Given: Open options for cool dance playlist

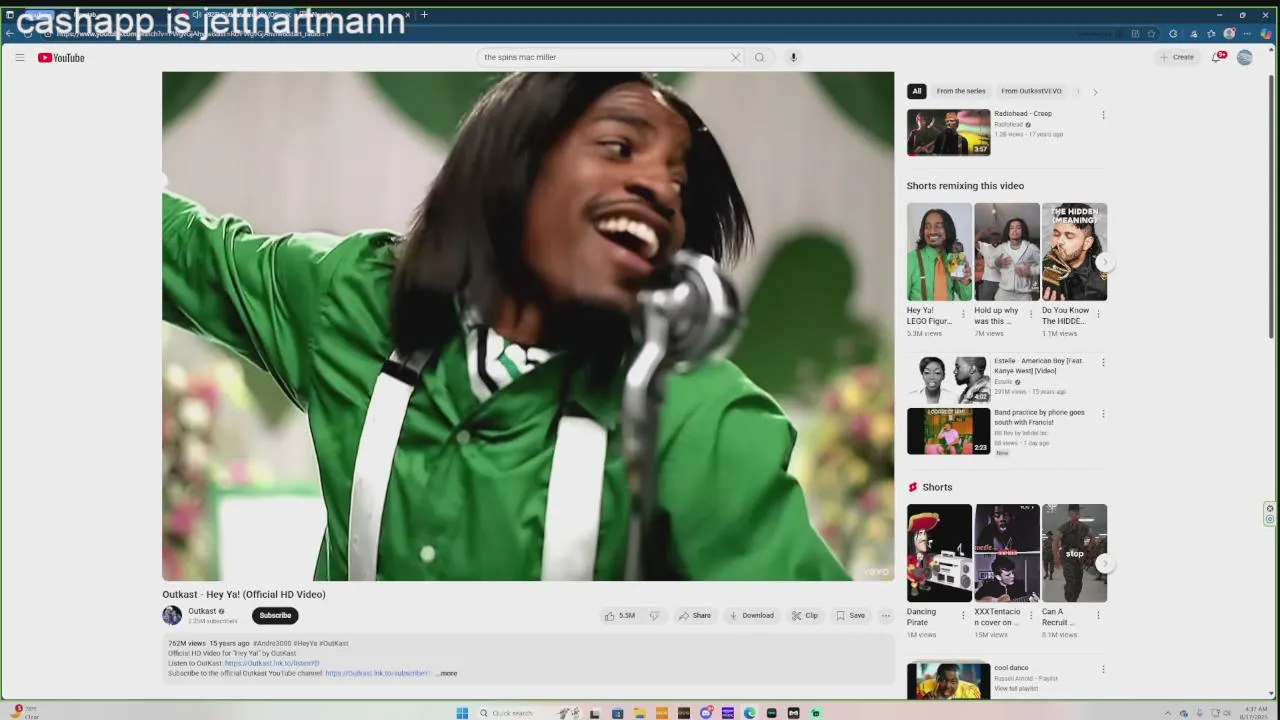Looking at the screenshot, I should point(1103,669).
